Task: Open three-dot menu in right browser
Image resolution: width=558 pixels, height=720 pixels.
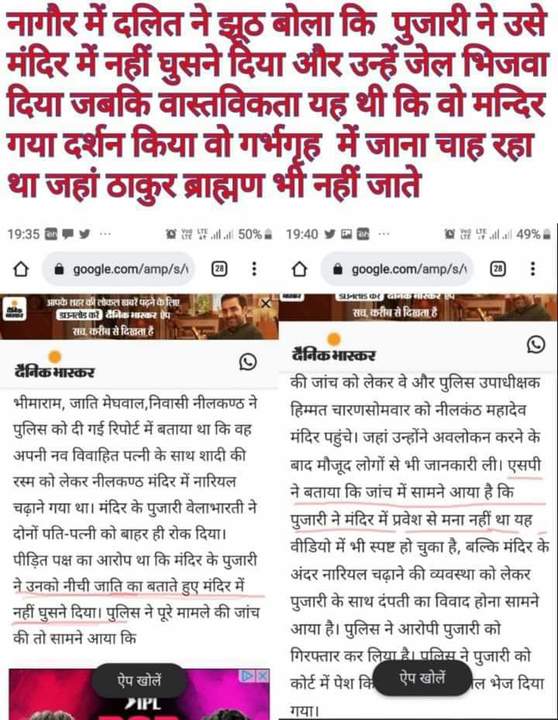Action: point(533,269)
